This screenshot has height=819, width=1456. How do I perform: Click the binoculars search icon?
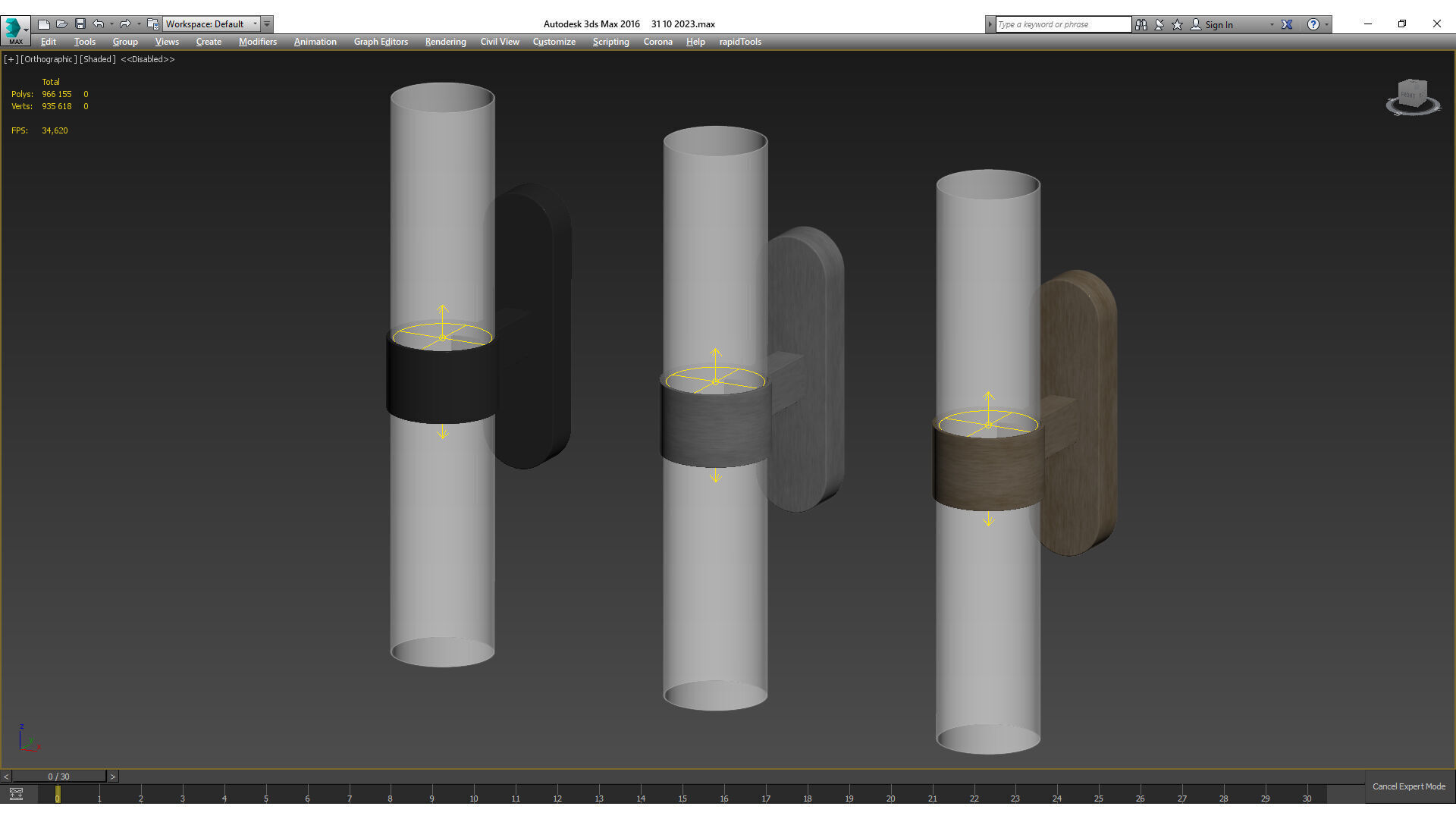coord(1141,24)
